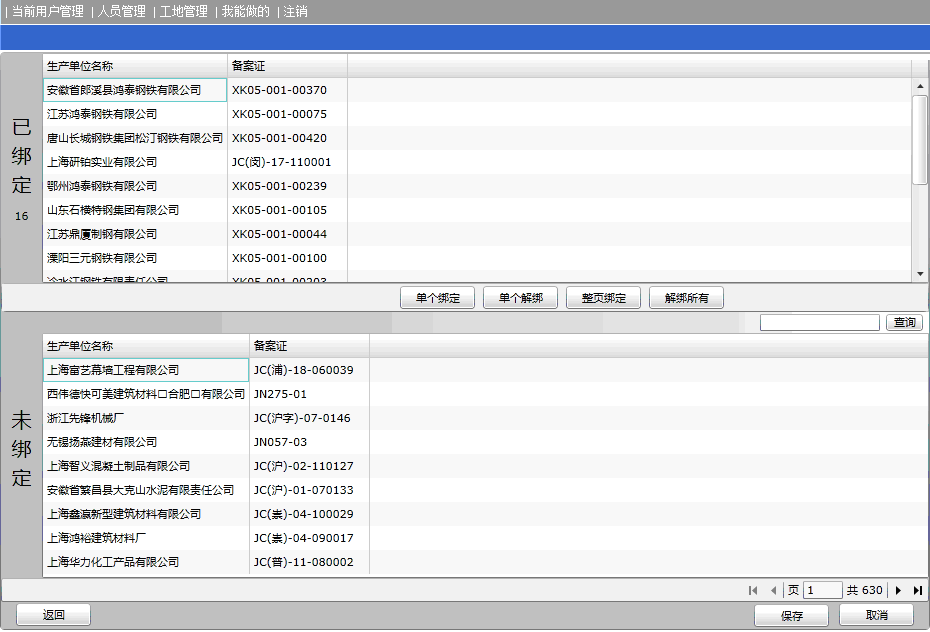This screenshot has height=632, width=930.
Task: Click the bound list scroll-up arrow
Action: 920,86
